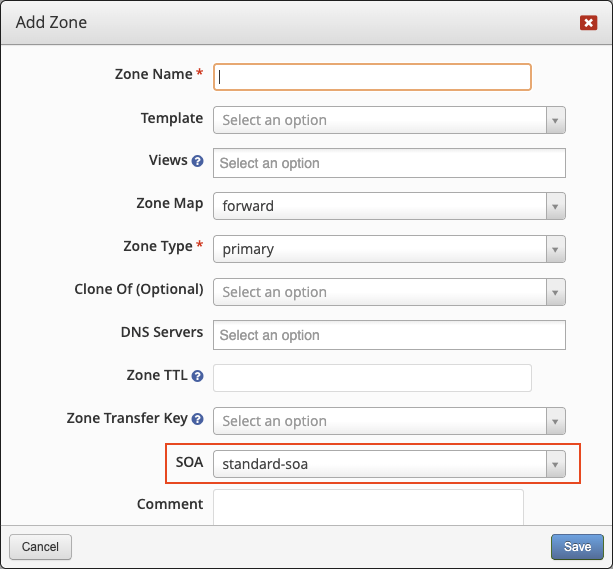Screen dimensions: 613x569
Task: Click the SOA dropdown arrow button
Action: pos(555,464)
